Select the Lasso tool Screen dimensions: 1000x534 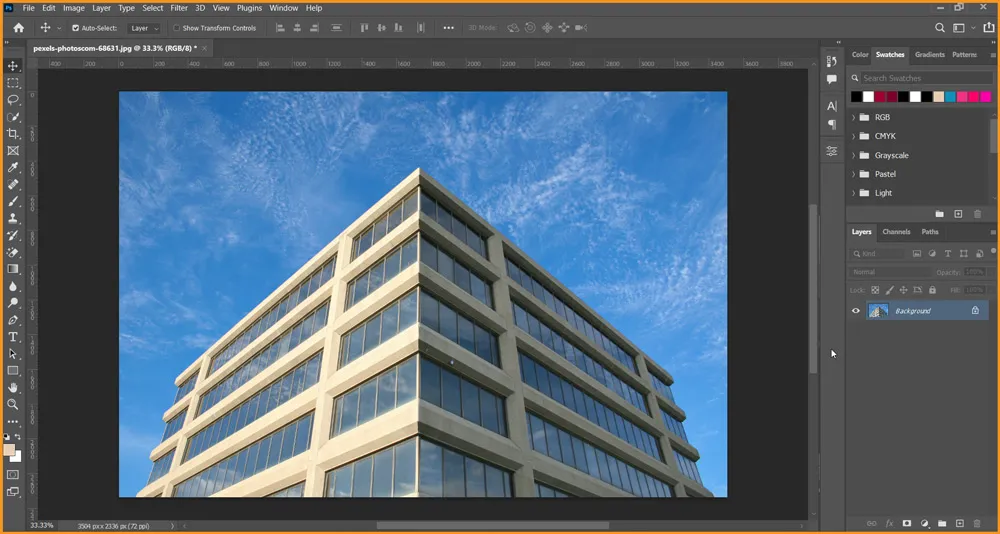[13, 100]
